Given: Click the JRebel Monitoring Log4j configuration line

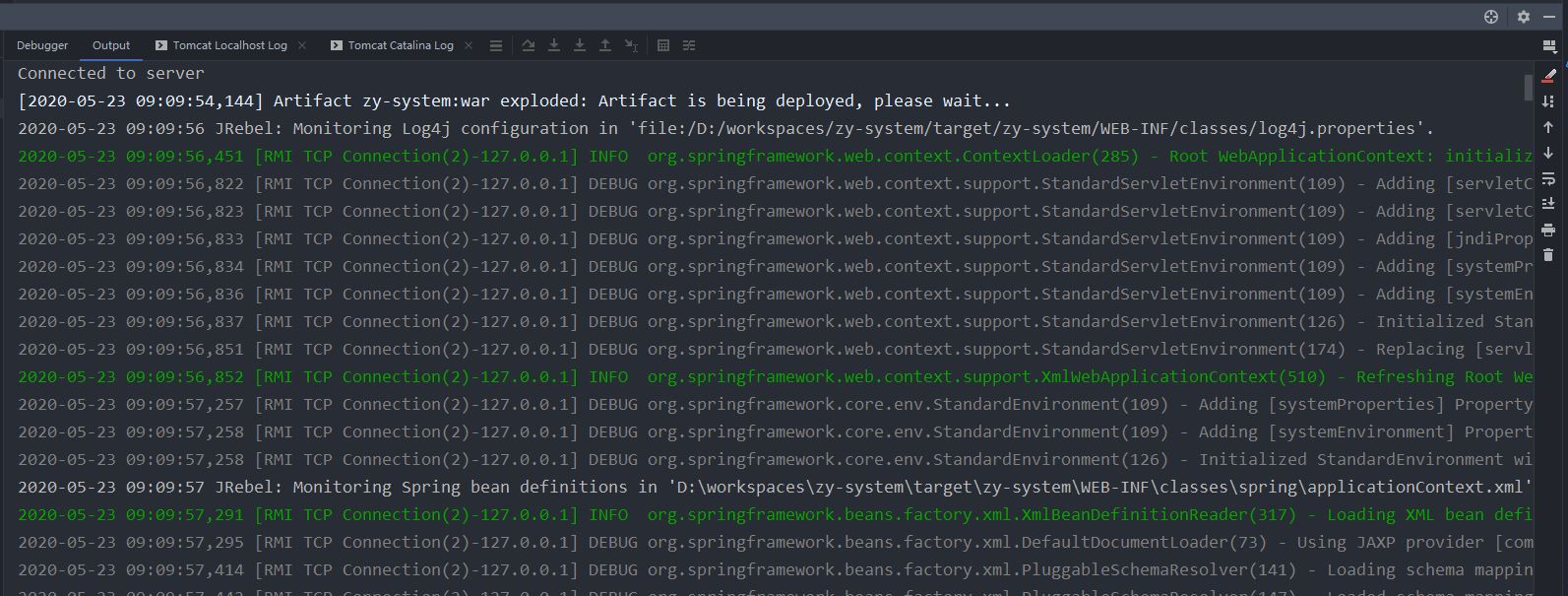Looking at the screenshot, I should 725,128.
